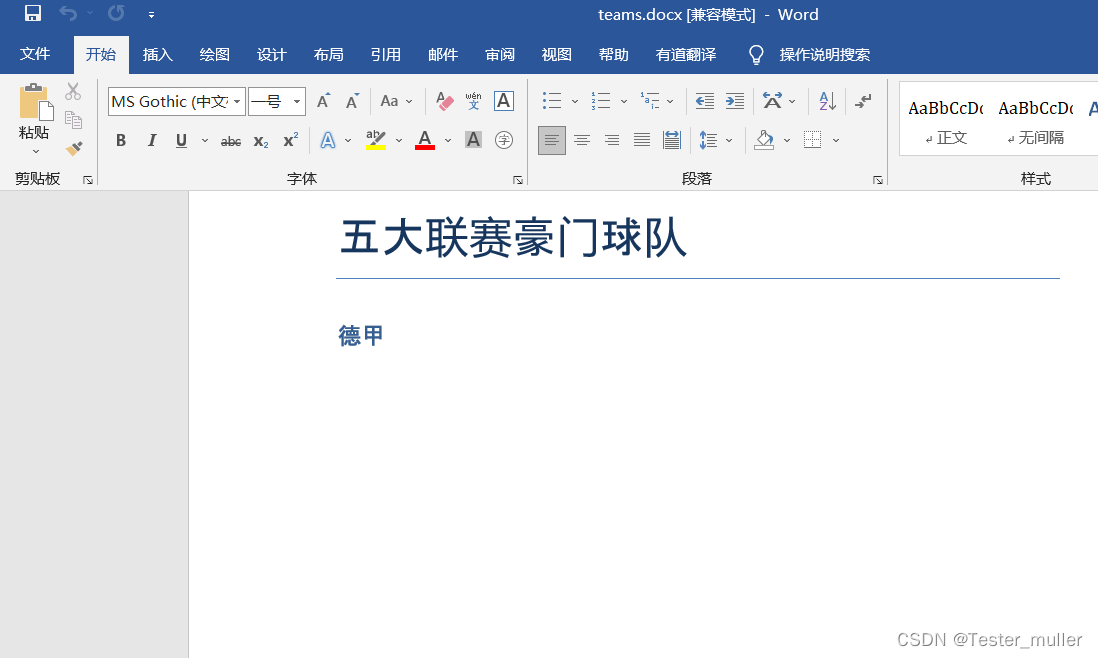This screenshot has height=658, width=1098.
Task: Toggle italic formatting
Action: click(151, 139)
